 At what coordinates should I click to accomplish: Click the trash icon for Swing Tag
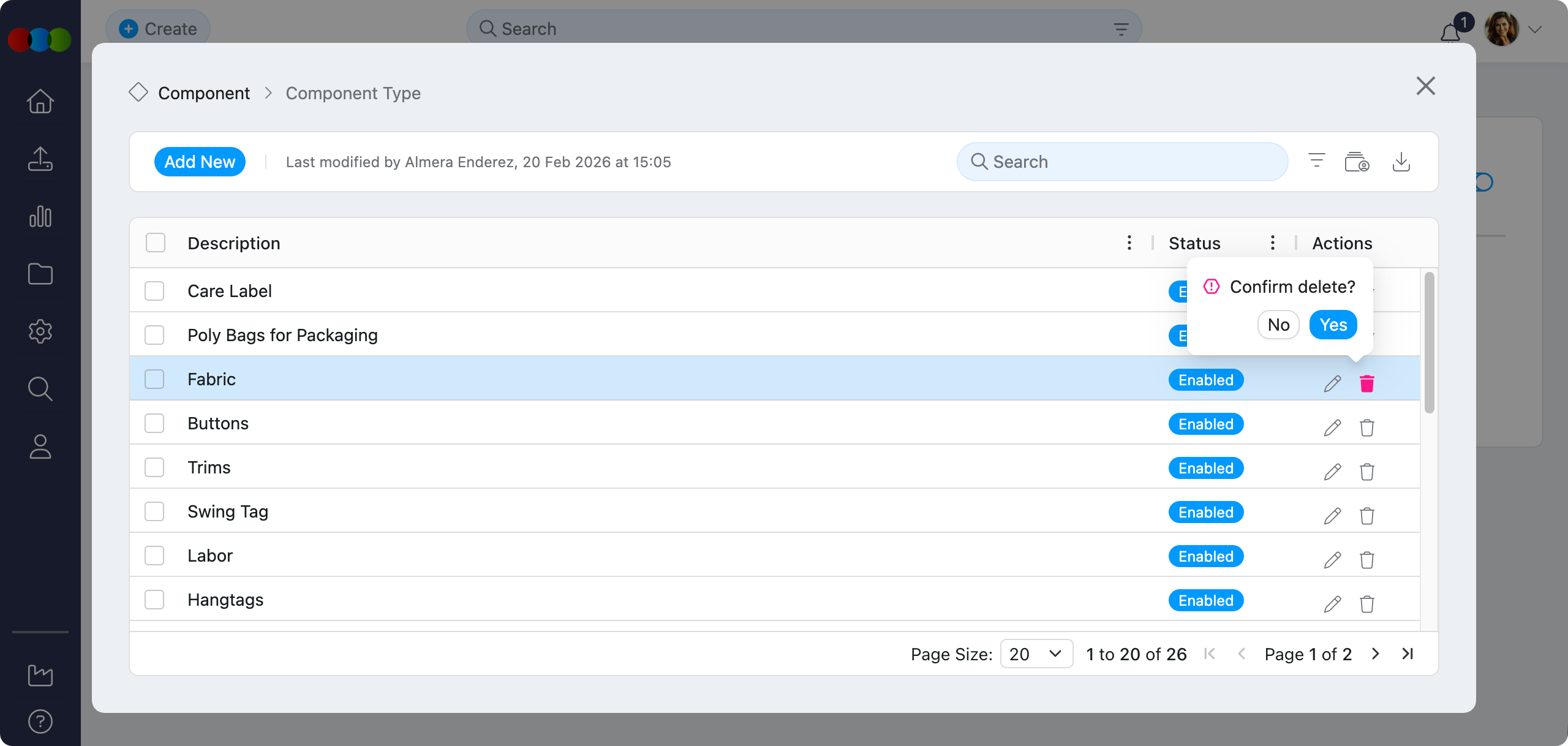point(1366,516)
